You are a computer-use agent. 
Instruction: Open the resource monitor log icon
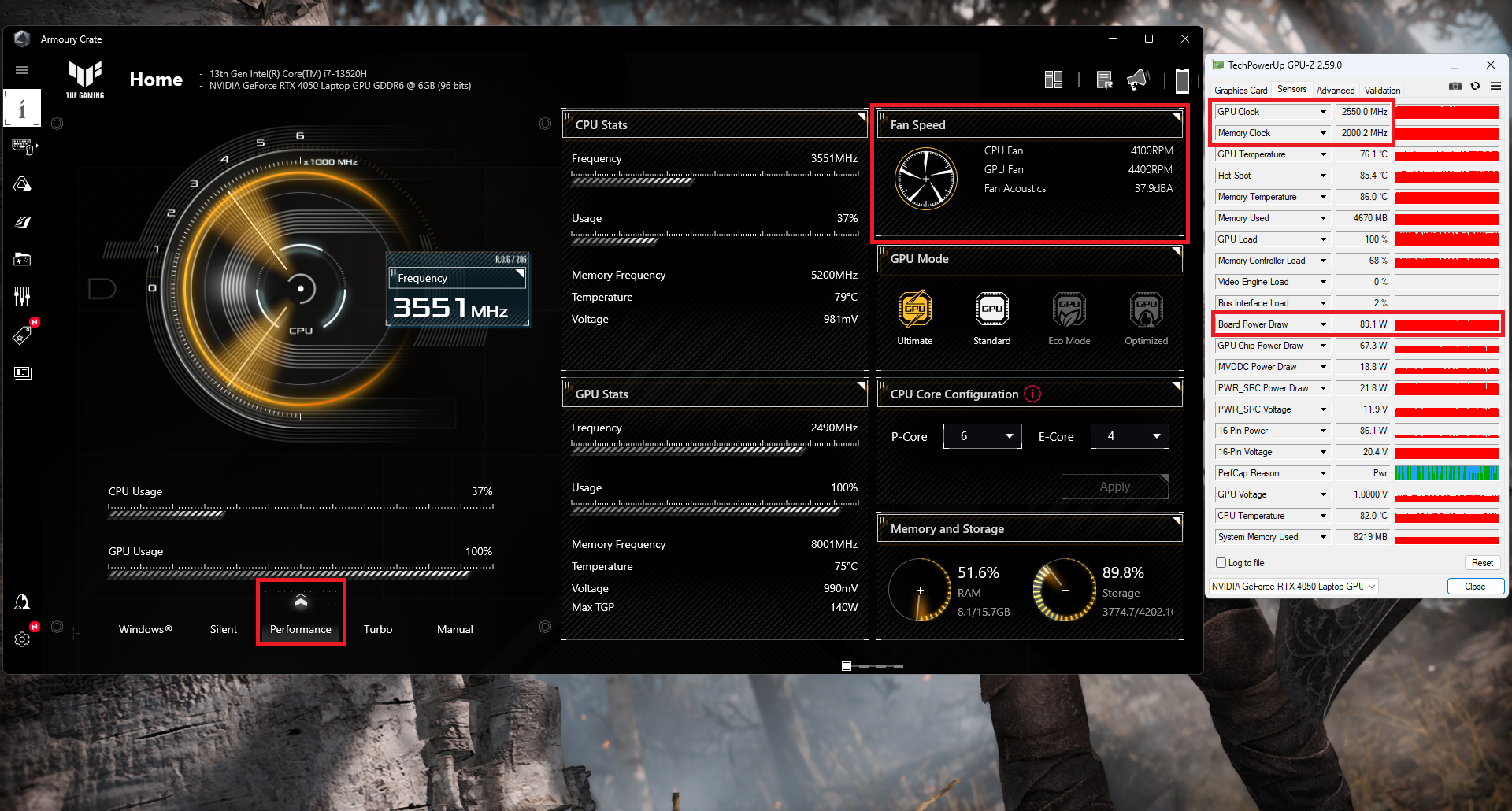pyautogui.click(x=1104, y=80)
